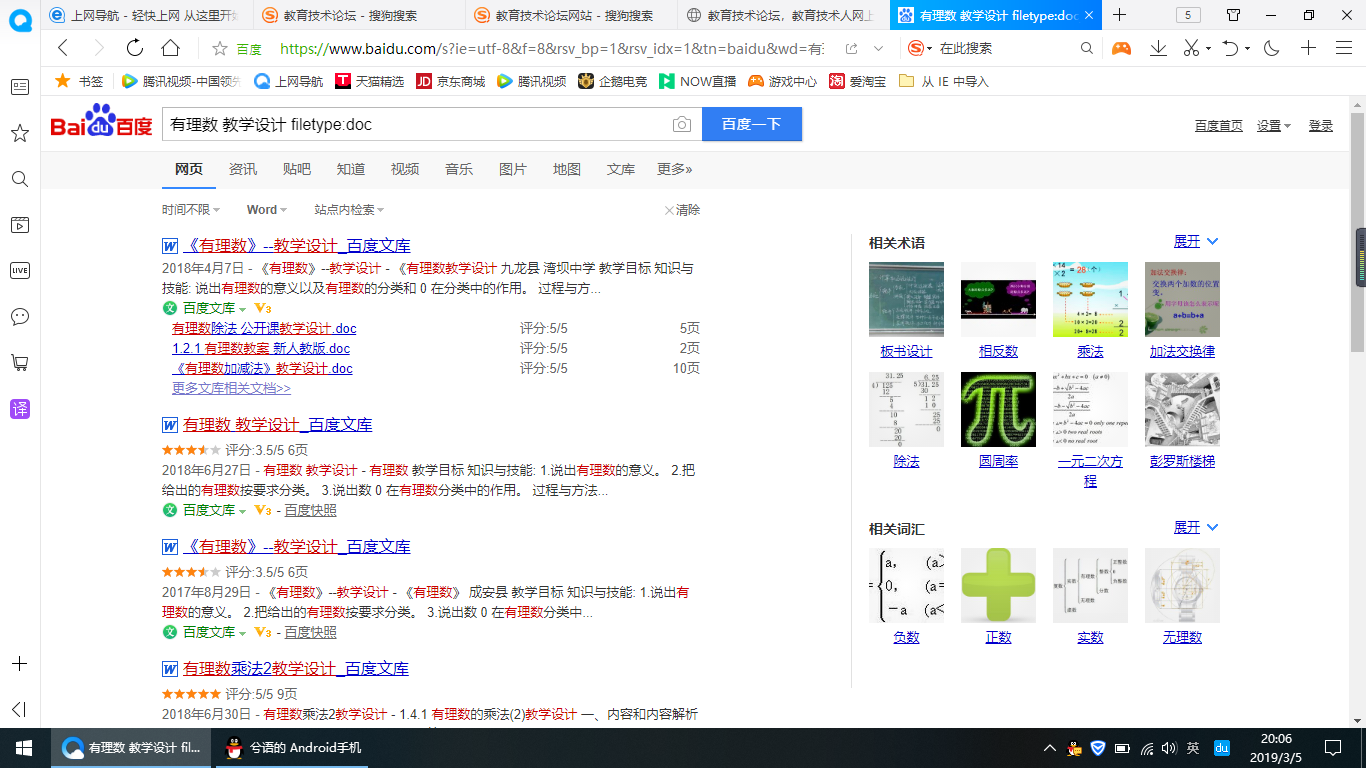Click 更多文库相关文档>> link
This screenshot has height=768, width=1366.
(231, 388)
